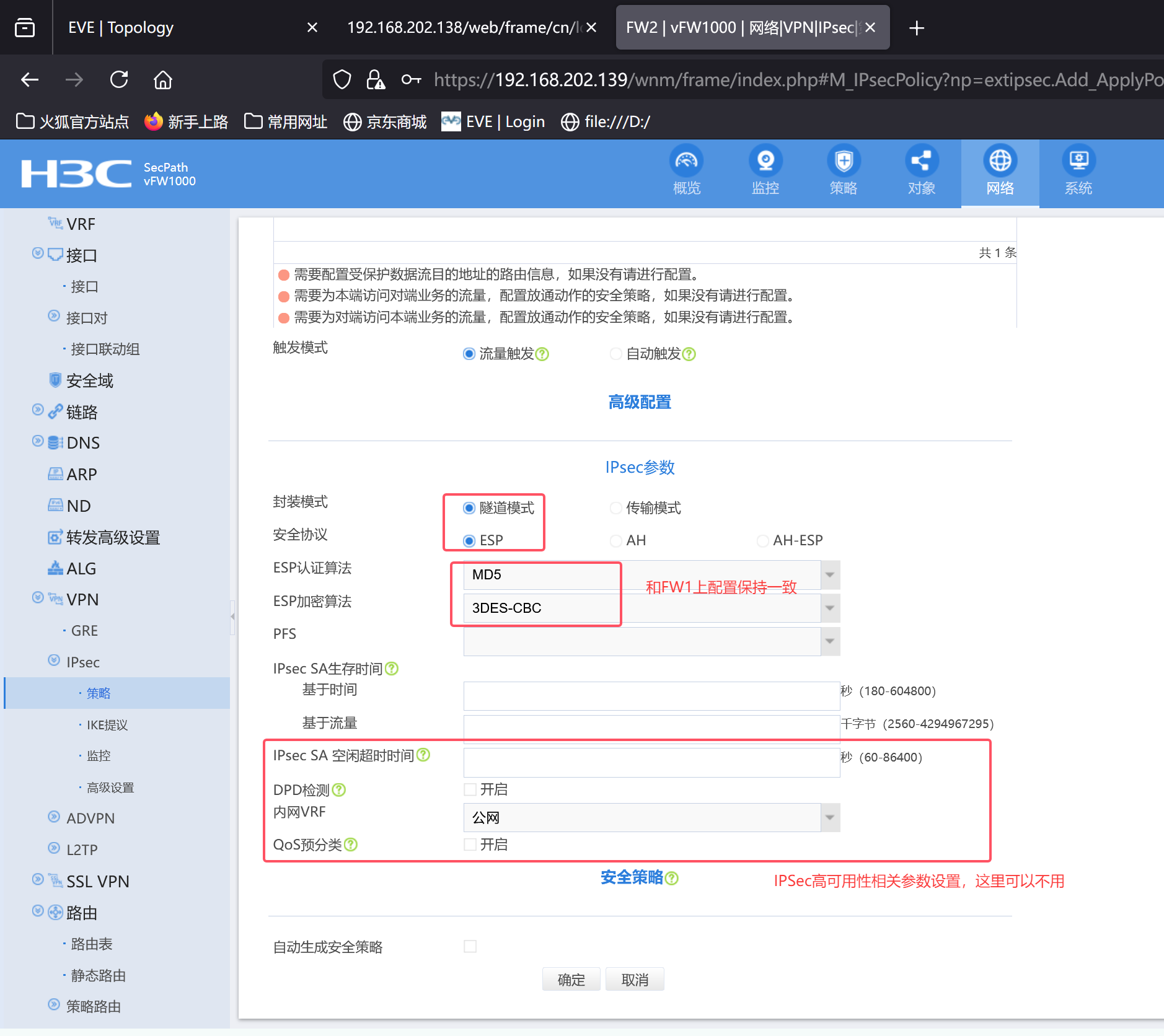Screen dimensions: 1164x1036
Task: Click help icon next to 自动触发
Action: (x=689, y=354)
